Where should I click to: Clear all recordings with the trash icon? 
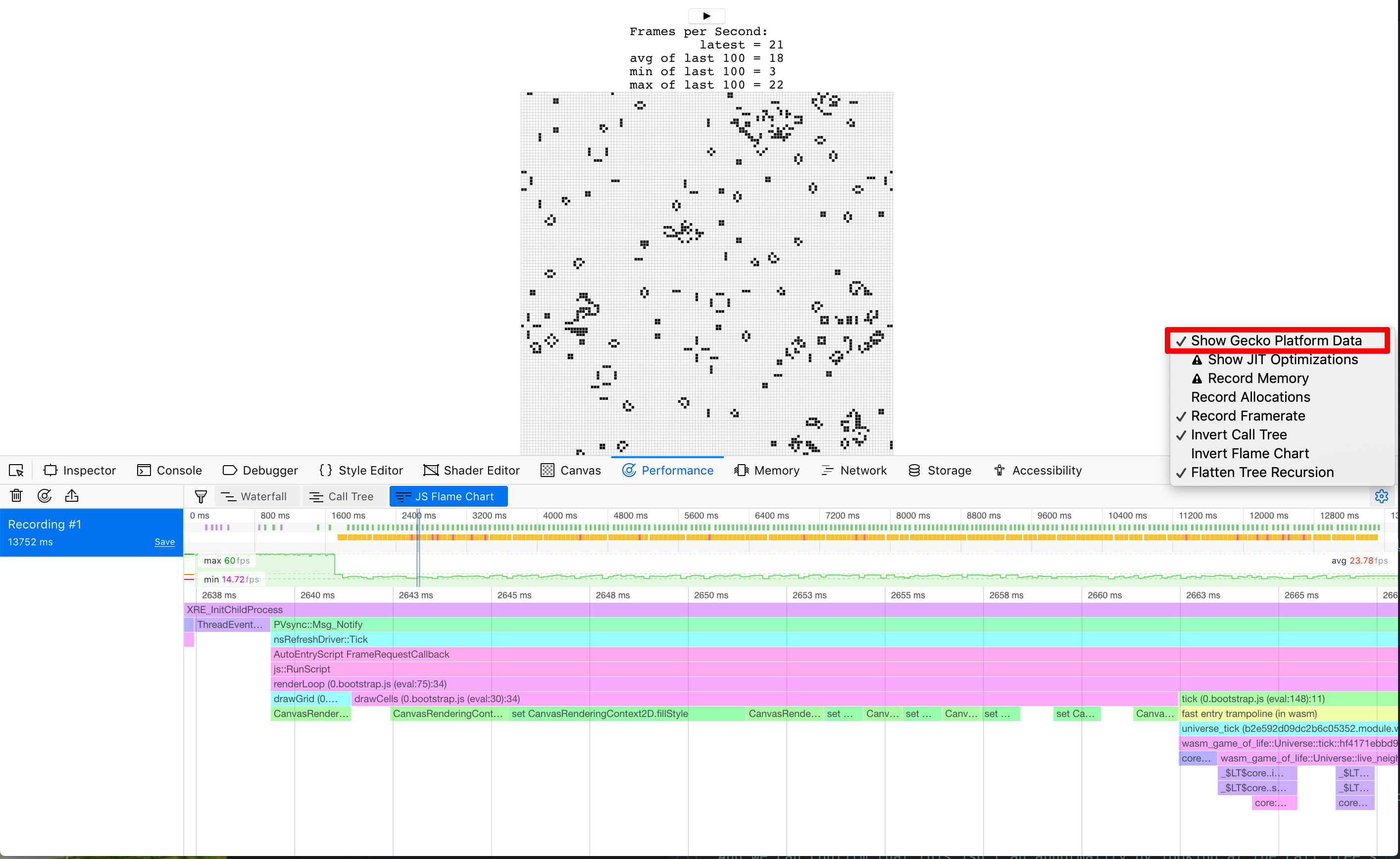(16, 495)
